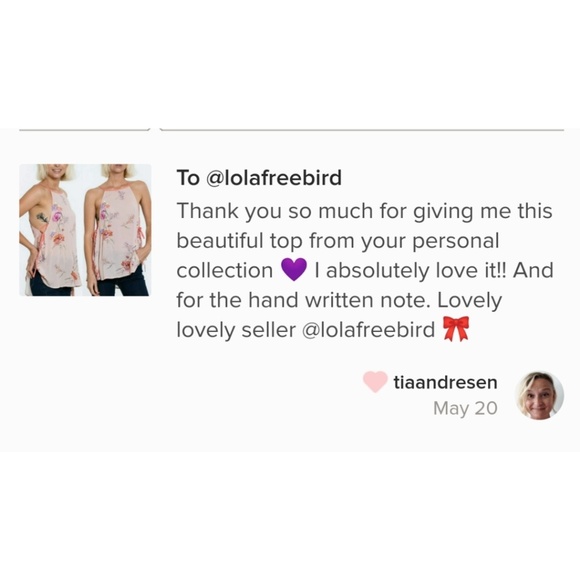This screenshot has width=580, height=579.
Task: Click the words 'lovely seller' in the note
Action: [x=236, y=330]
